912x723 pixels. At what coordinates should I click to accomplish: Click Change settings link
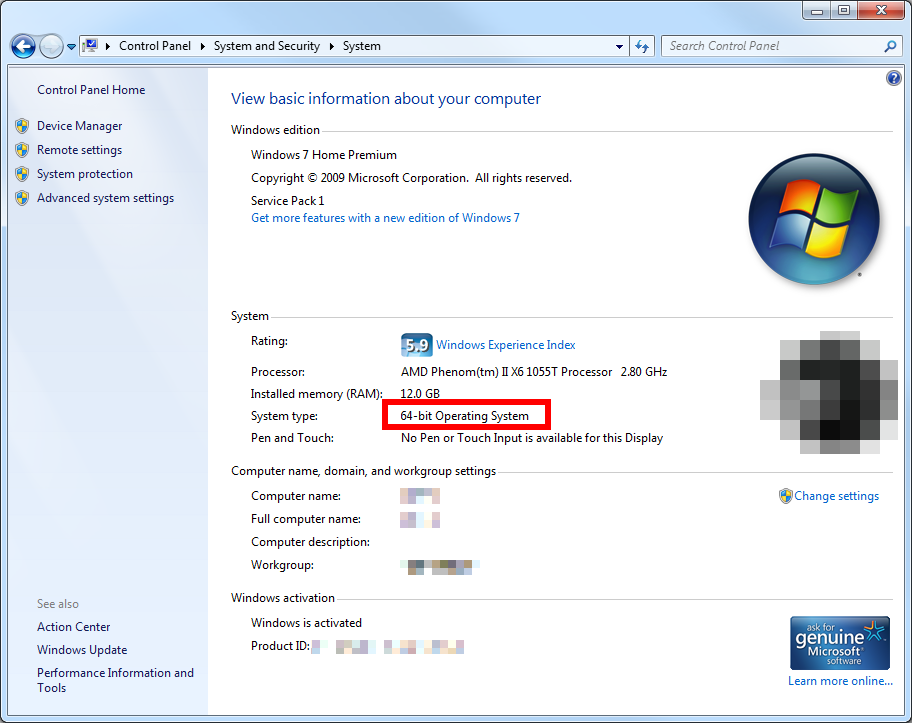click(836, 496)
